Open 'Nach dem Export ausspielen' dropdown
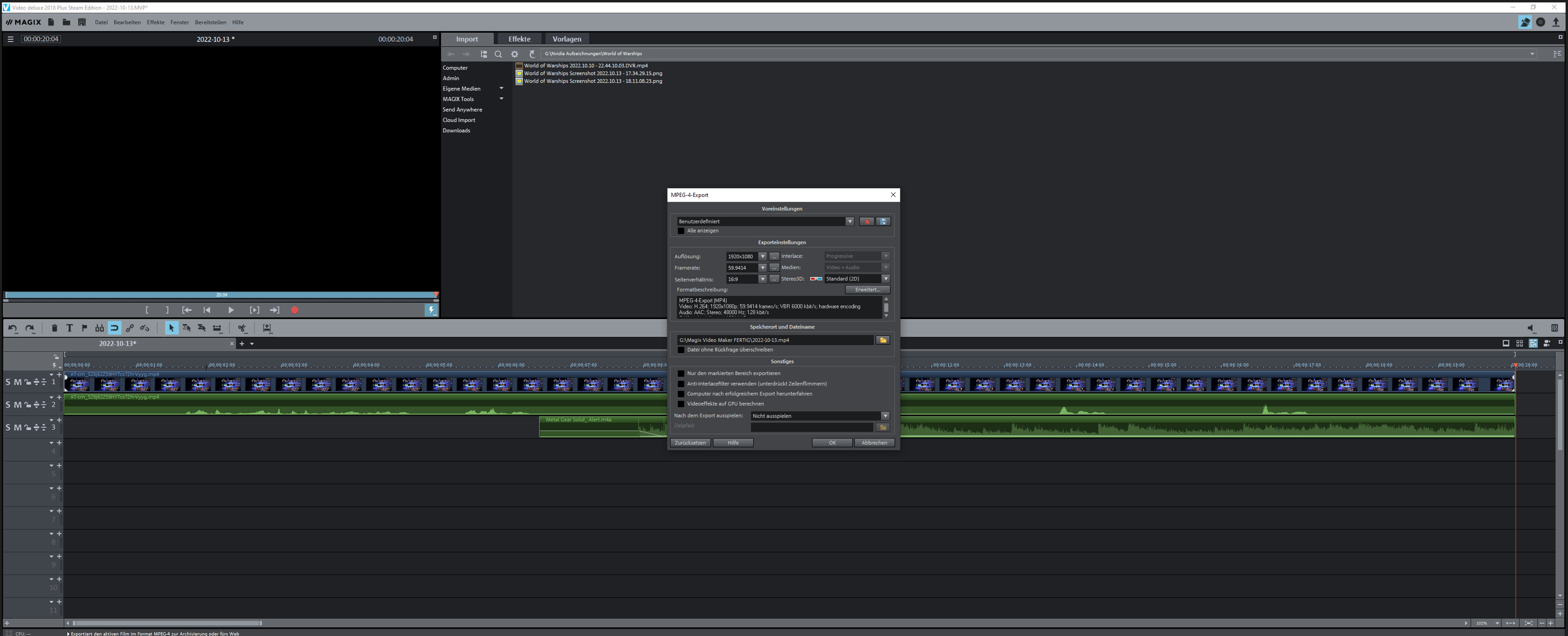This screenshot has width=1568, height=636. point(884,416)
